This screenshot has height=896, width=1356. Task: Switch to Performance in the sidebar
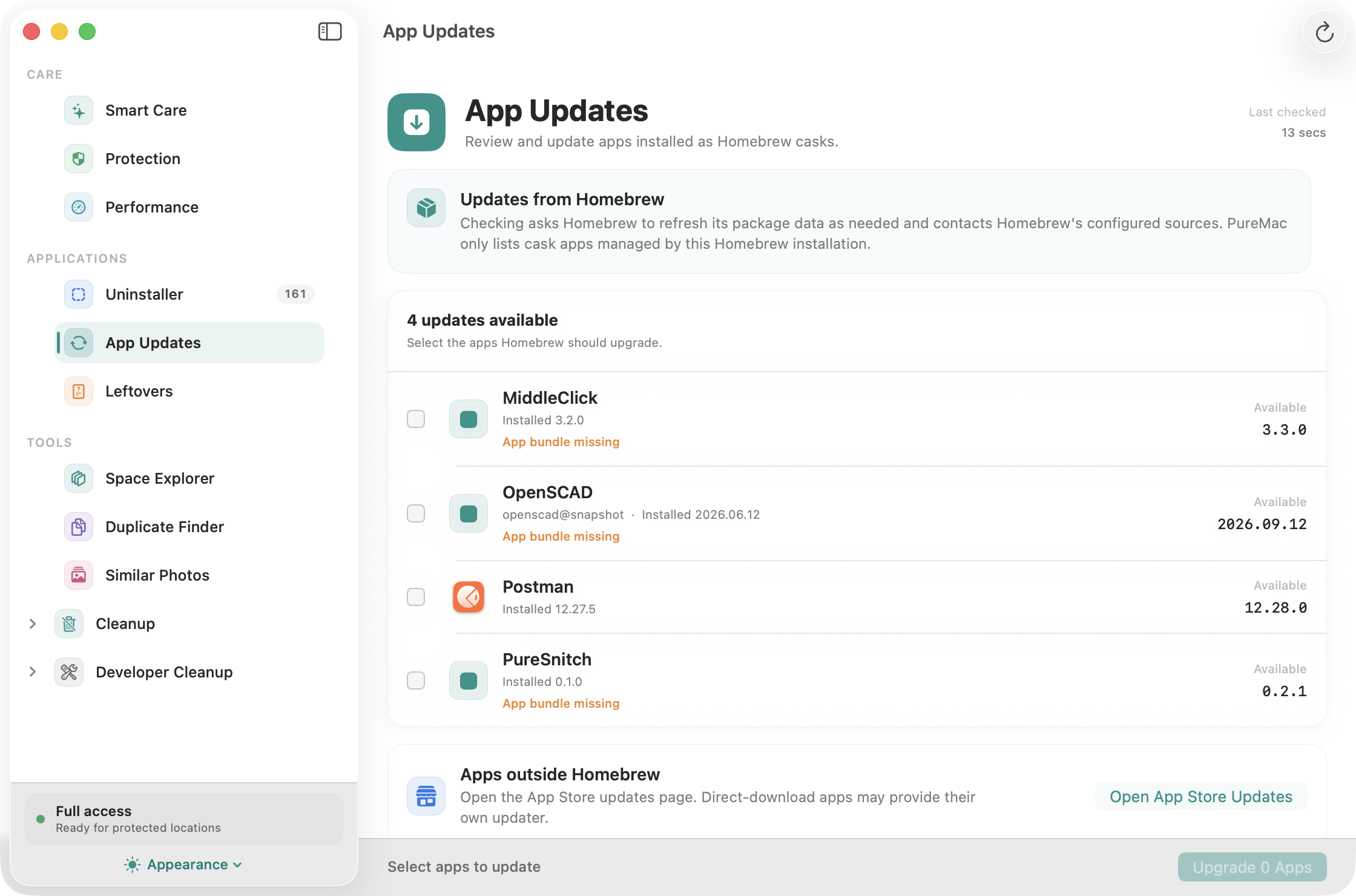[x=189, y=208]
